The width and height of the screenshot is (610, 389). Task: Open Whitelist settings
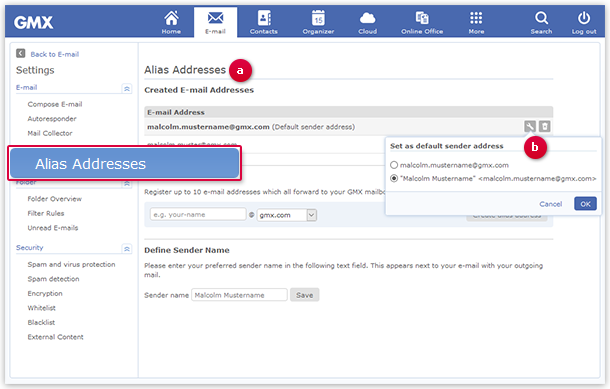pyautogui.click(x=42, y=308)
